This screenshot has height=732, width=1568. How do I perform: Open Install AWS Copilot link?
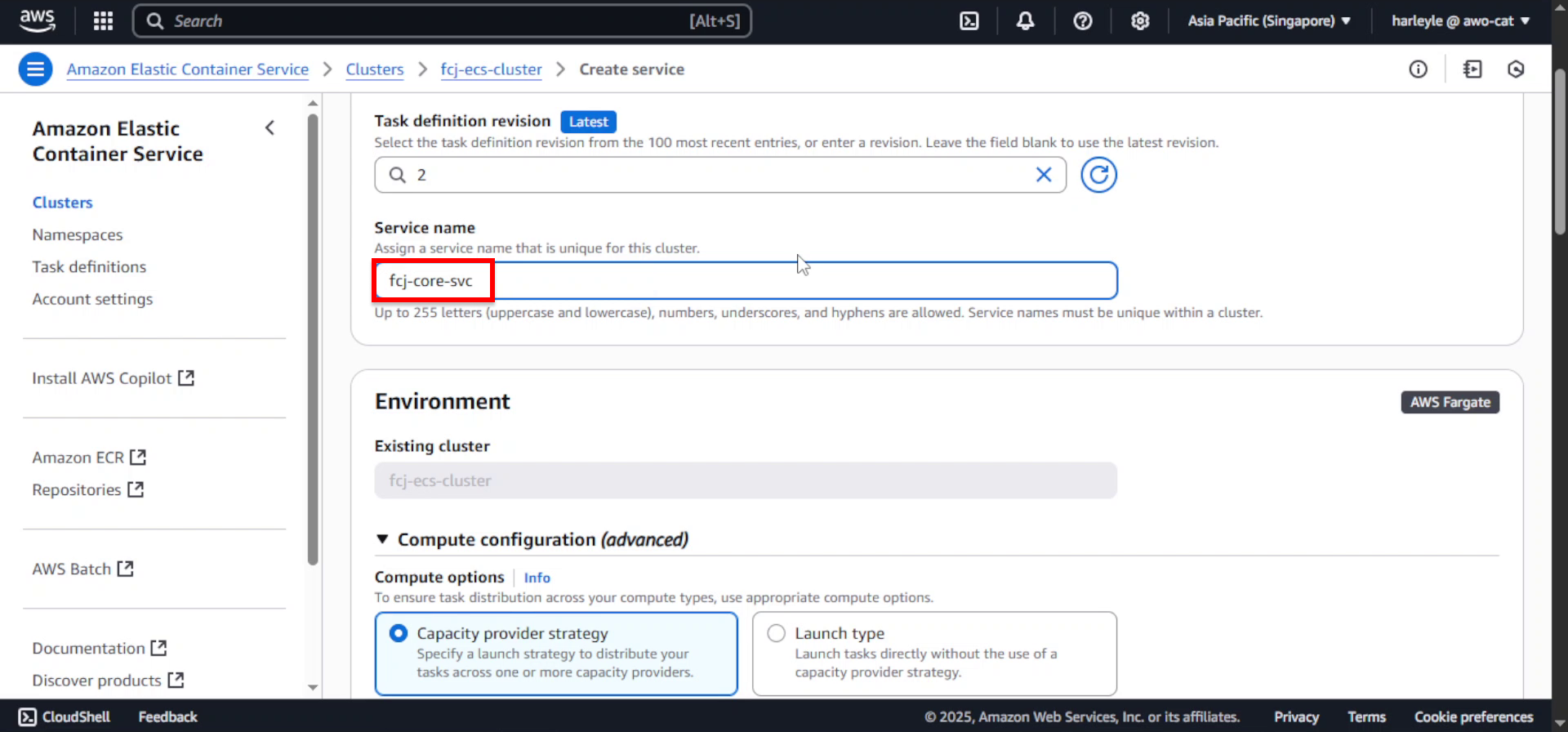pos(102,378)
